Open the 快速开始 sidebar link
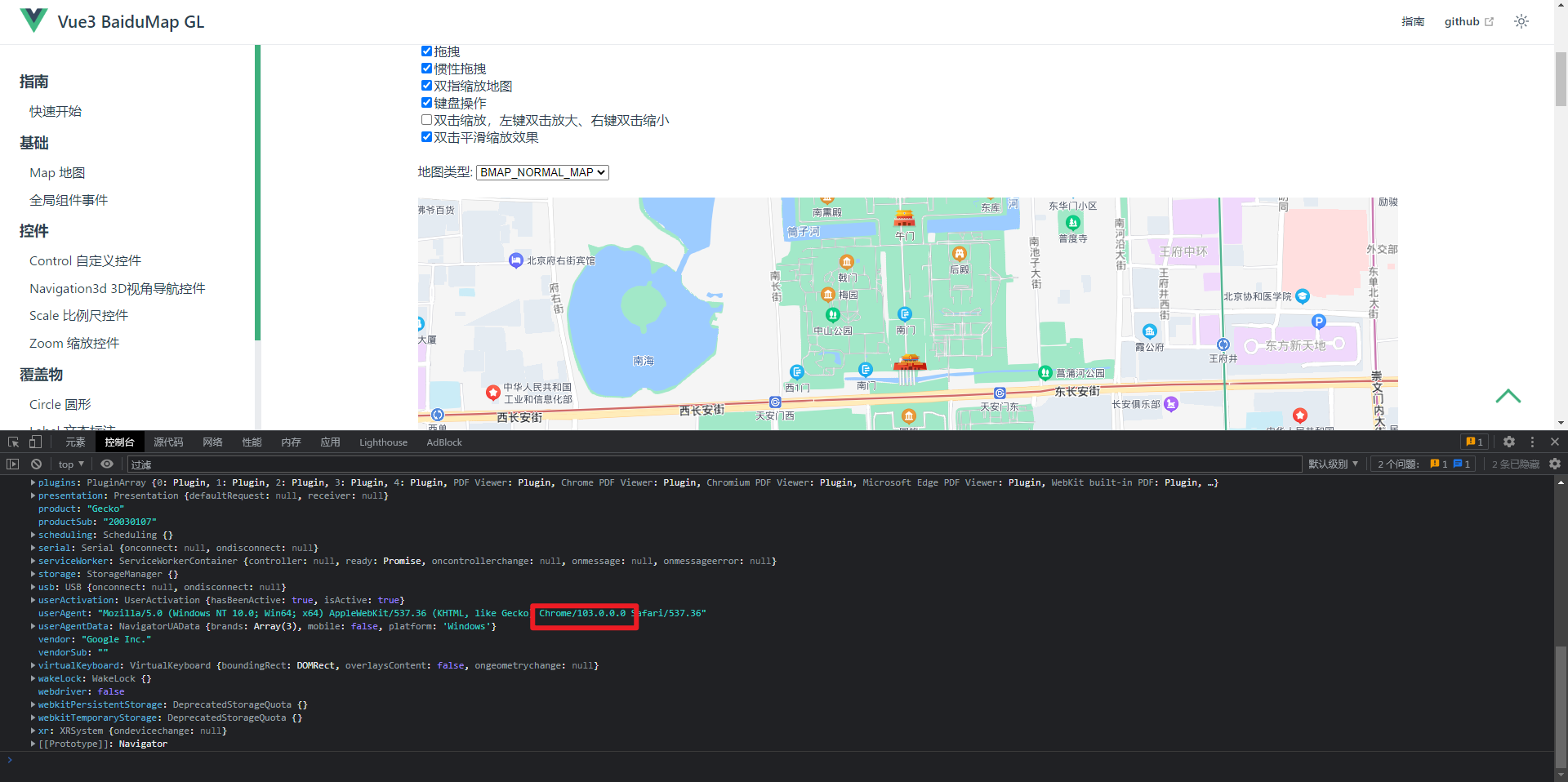This screenshot has width=1568, height=782. pos(56,111)
